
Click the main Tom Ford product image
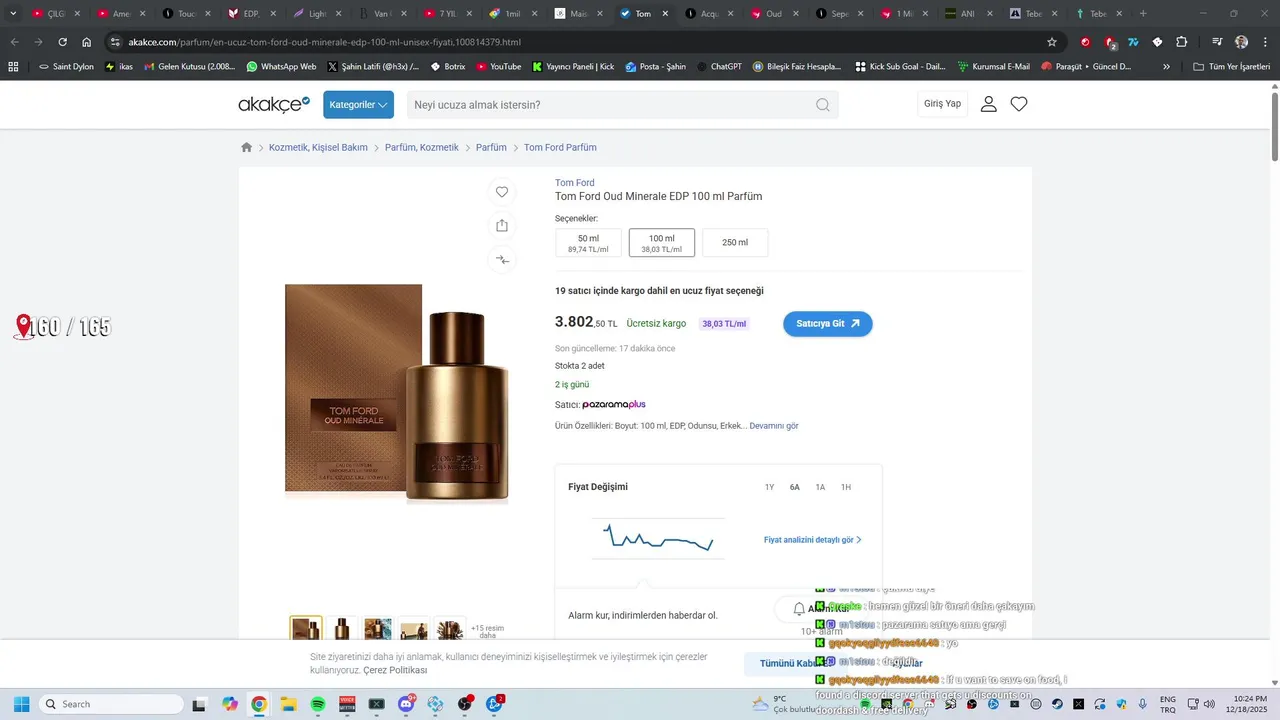(397, 393)
